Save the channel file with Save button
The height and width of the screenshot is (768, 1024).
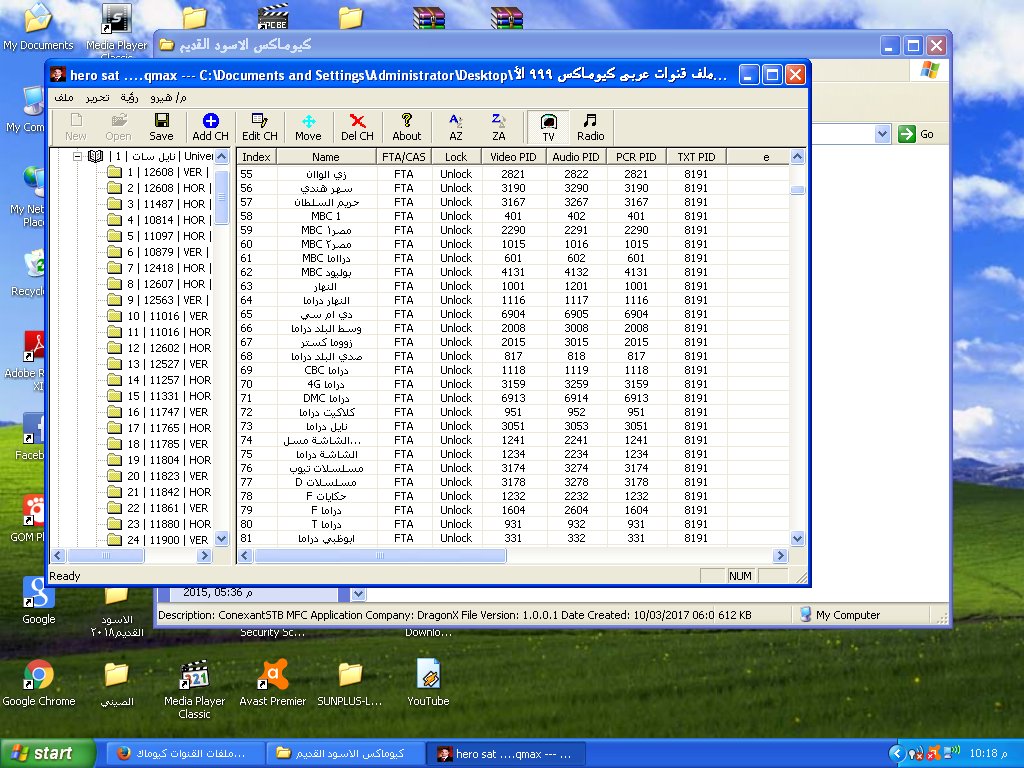point(161,127)
